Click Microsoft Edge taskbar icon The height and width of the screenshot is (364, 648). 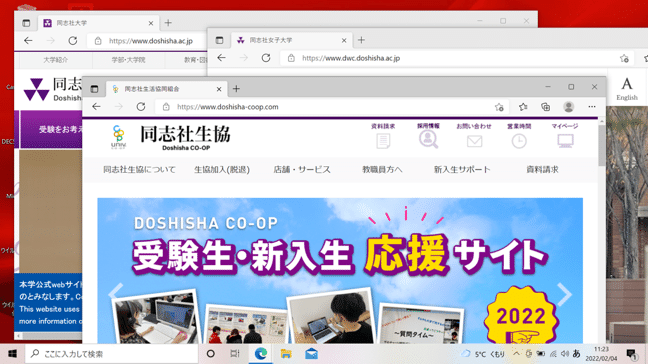260,354
